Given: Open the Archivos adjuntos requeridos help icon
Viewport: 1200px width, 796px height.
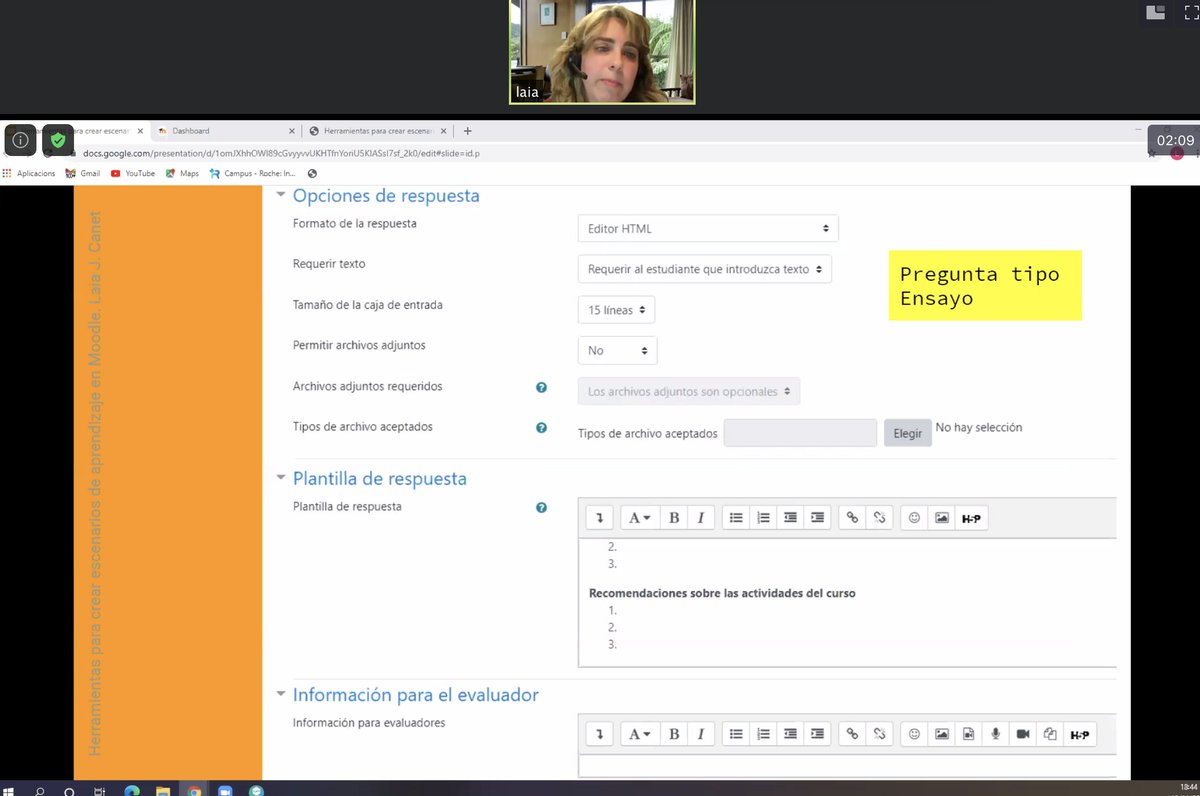Looking at the screenshot, I should point(541,387).
